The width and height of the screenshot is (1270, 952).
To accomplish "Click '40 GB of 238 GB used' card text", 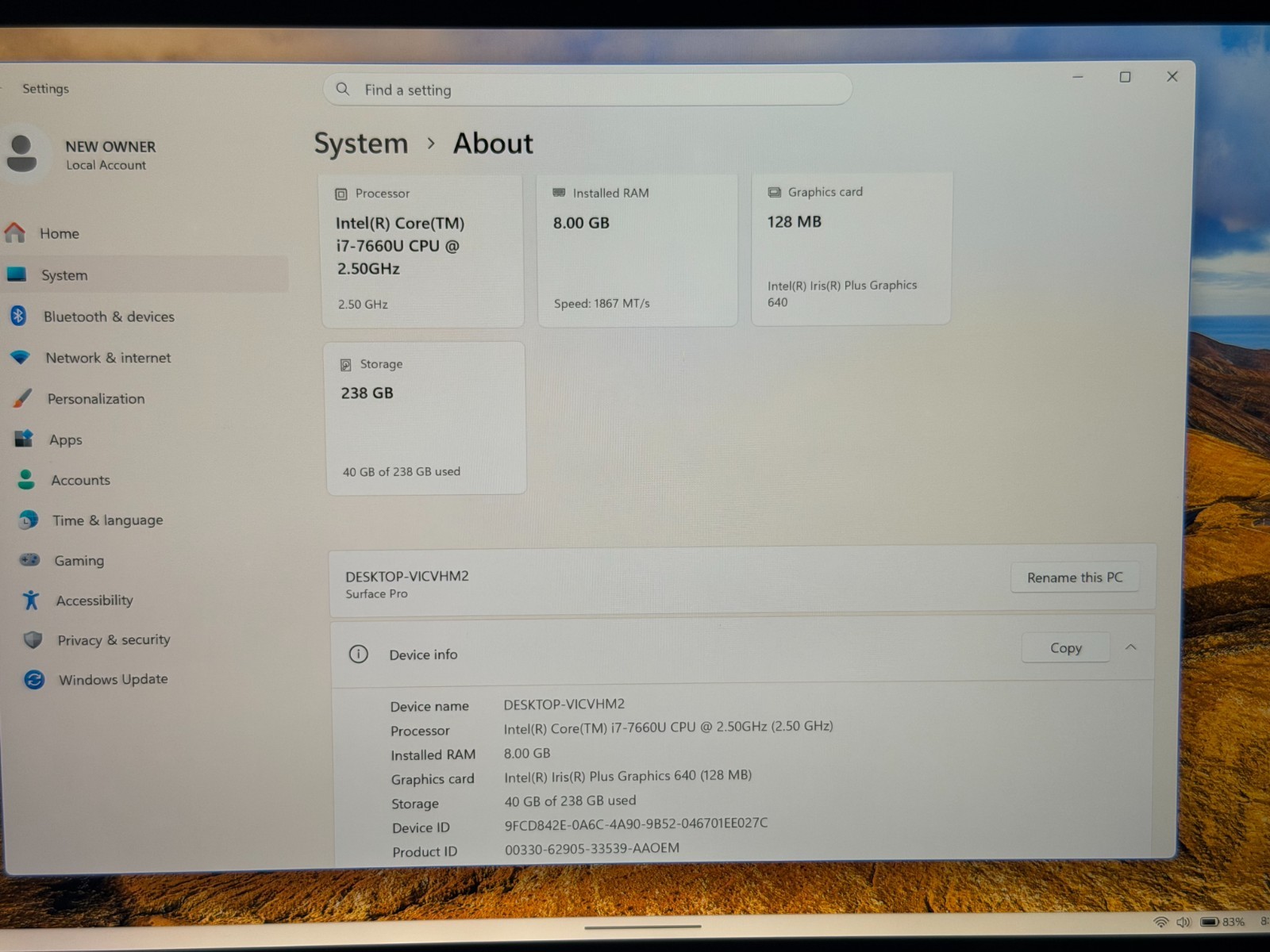I will 402,471.
